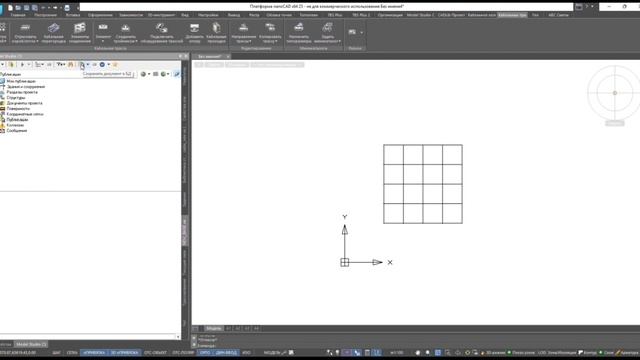640x360 pixels.
Task: Open the scale m1:100 selector in status bar
Action: pyautogui.click(x=396, y=353)
